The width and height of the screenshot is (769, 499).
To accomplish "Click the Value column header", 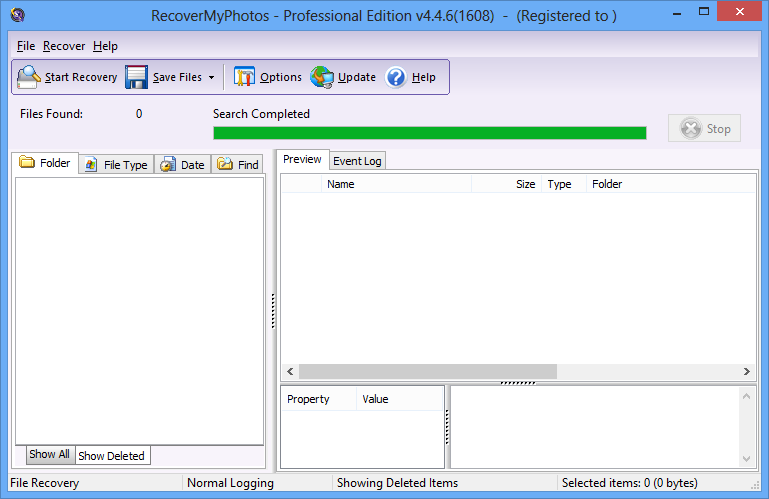I will point(399,399).
